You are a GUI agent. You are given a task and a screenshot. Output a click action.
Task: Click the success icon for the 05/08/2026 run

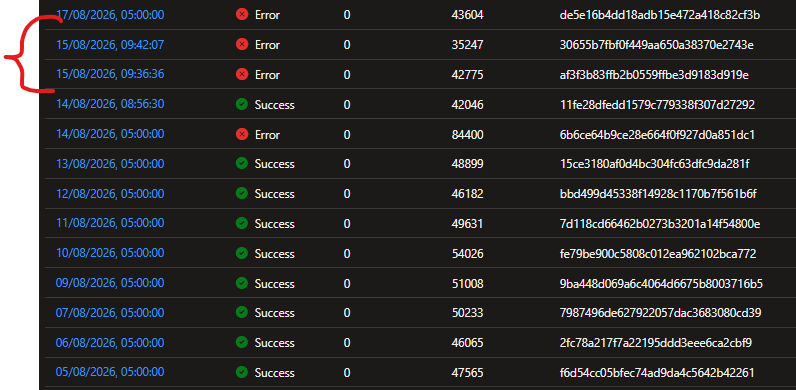[x=242, y=372]
